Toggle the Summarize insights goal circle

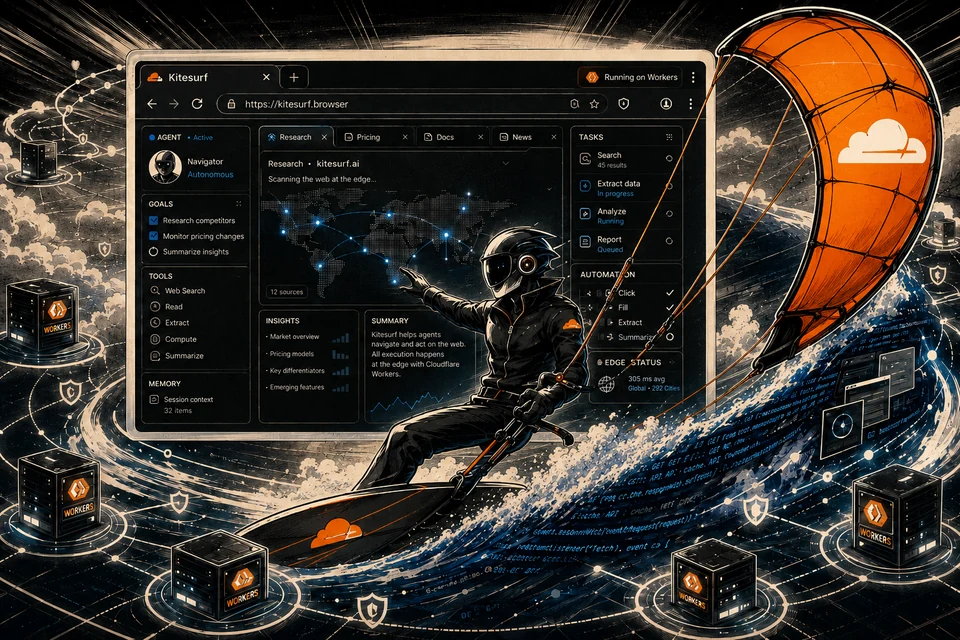click(x=153, y=251)
